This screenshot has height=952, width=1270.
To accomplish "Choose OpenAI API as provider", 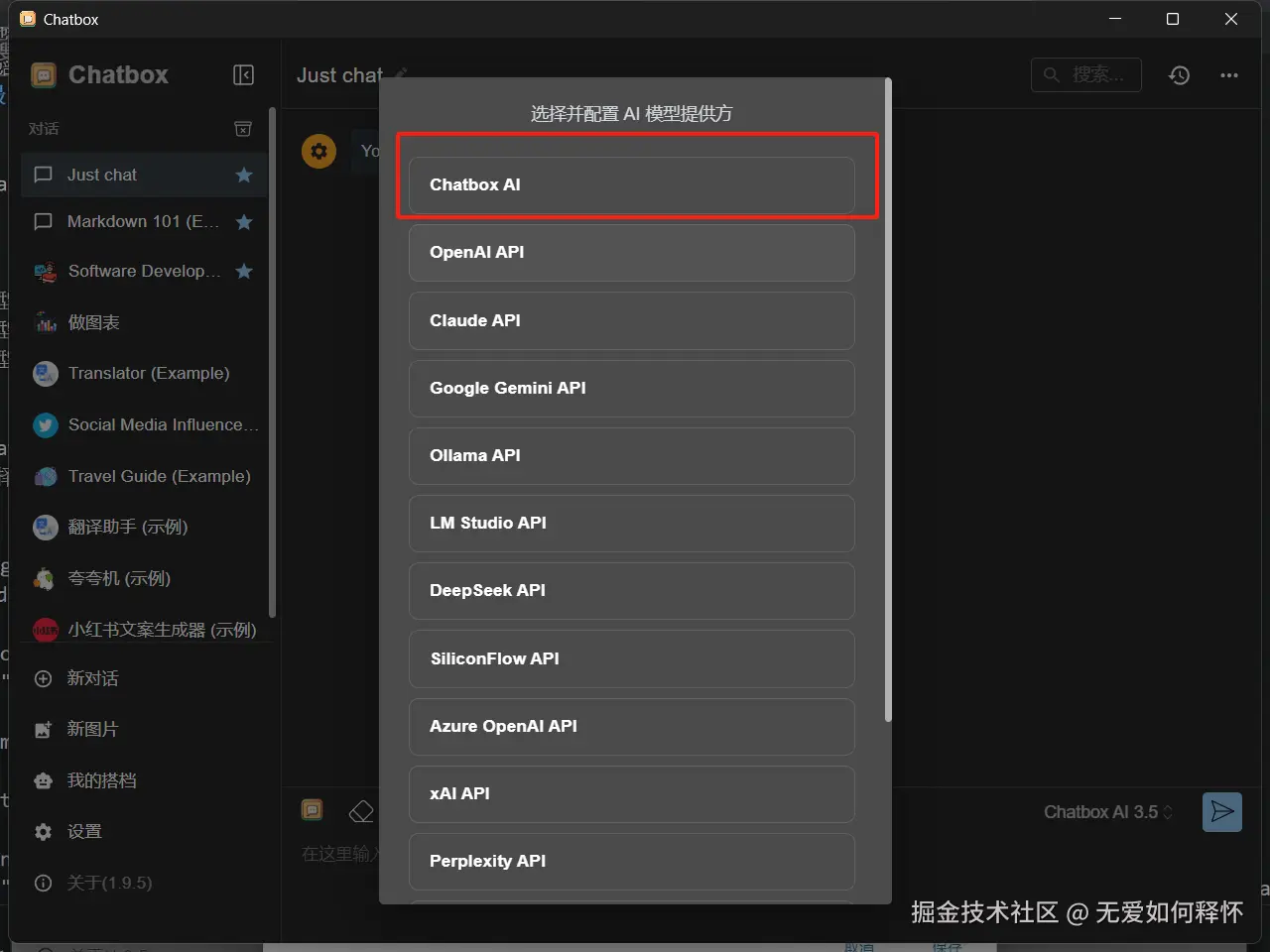I will 632,252.
